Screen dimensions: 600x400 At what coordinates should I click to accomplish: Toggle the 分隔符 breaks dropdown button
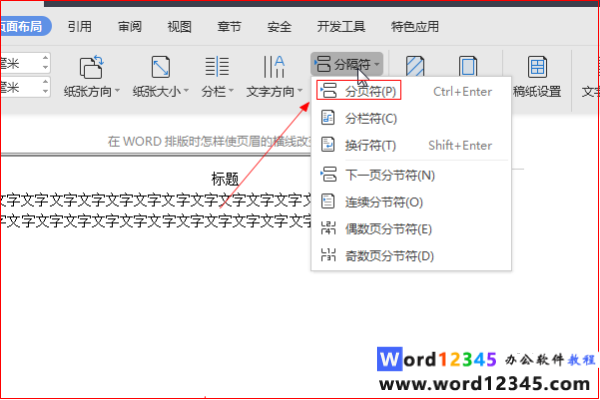(347, 64)
